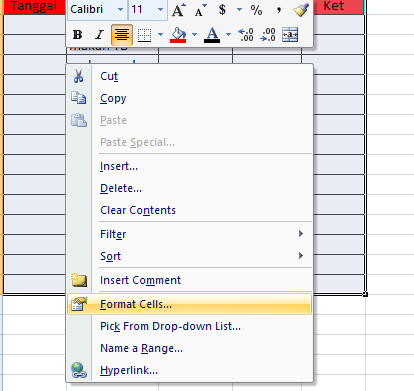Apply the red Fill Color bucket
The height and width of the screenshot is (391, 414).
coord(178,35)
